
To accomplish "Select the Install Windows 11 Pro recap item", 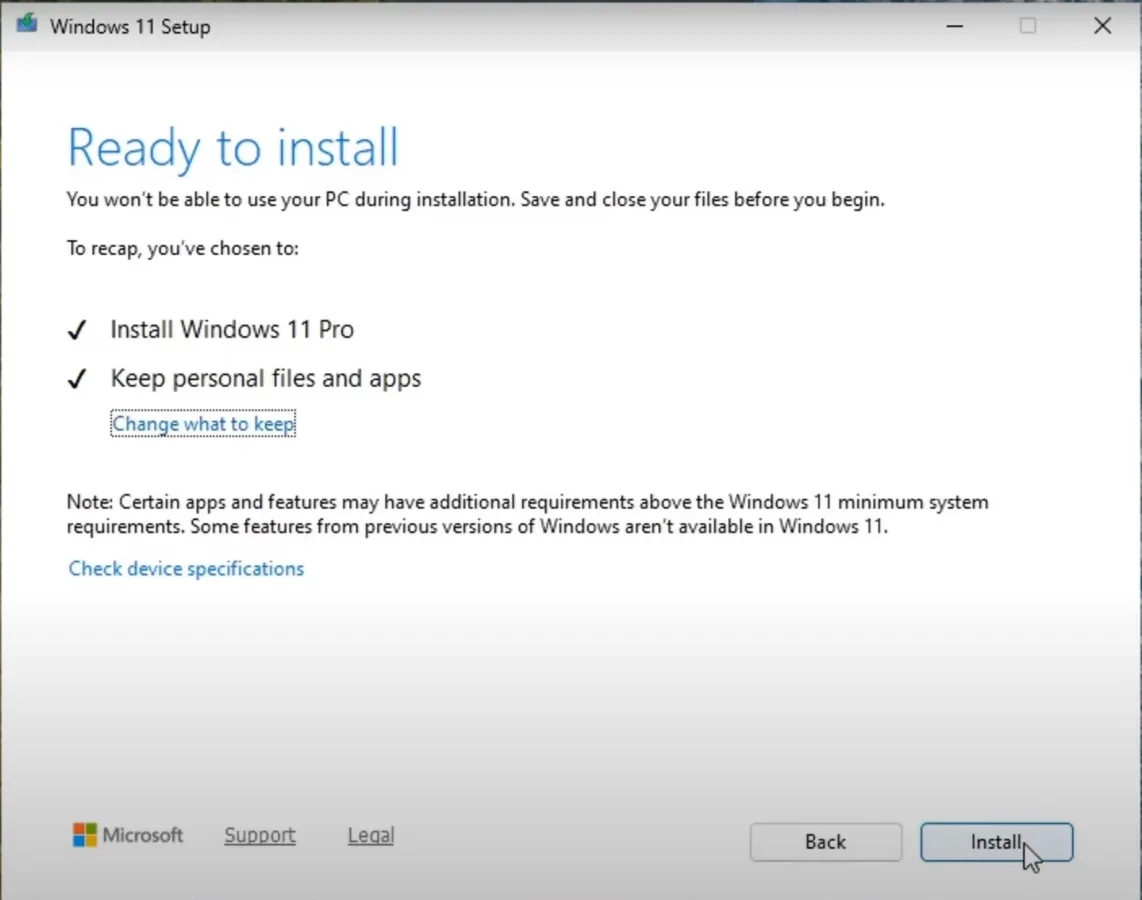I will 232,329.
